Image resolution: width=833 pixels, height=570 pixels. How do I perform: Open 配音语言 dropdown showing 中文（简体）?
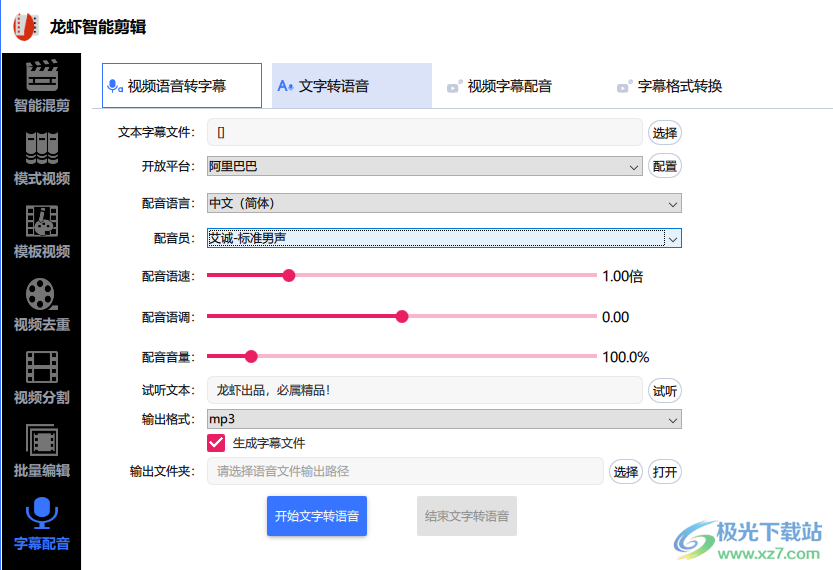click(x=444, y=203)
